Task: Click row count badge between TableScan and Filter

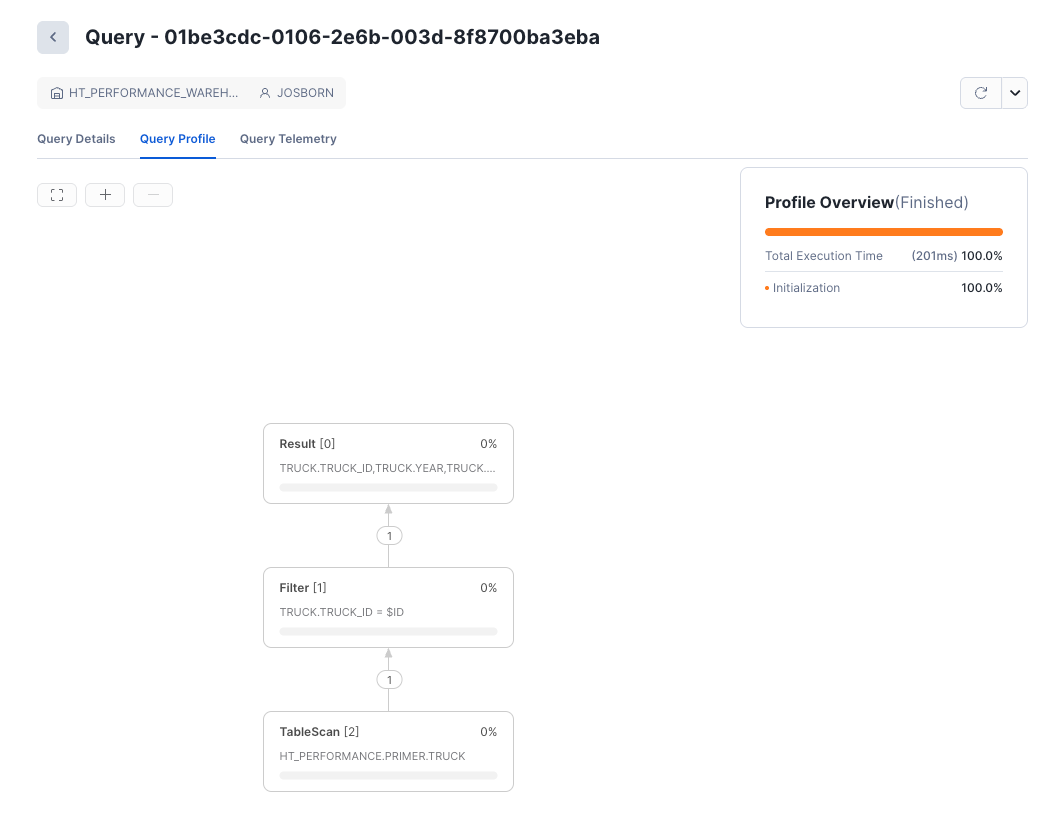Action: [389, 680]
